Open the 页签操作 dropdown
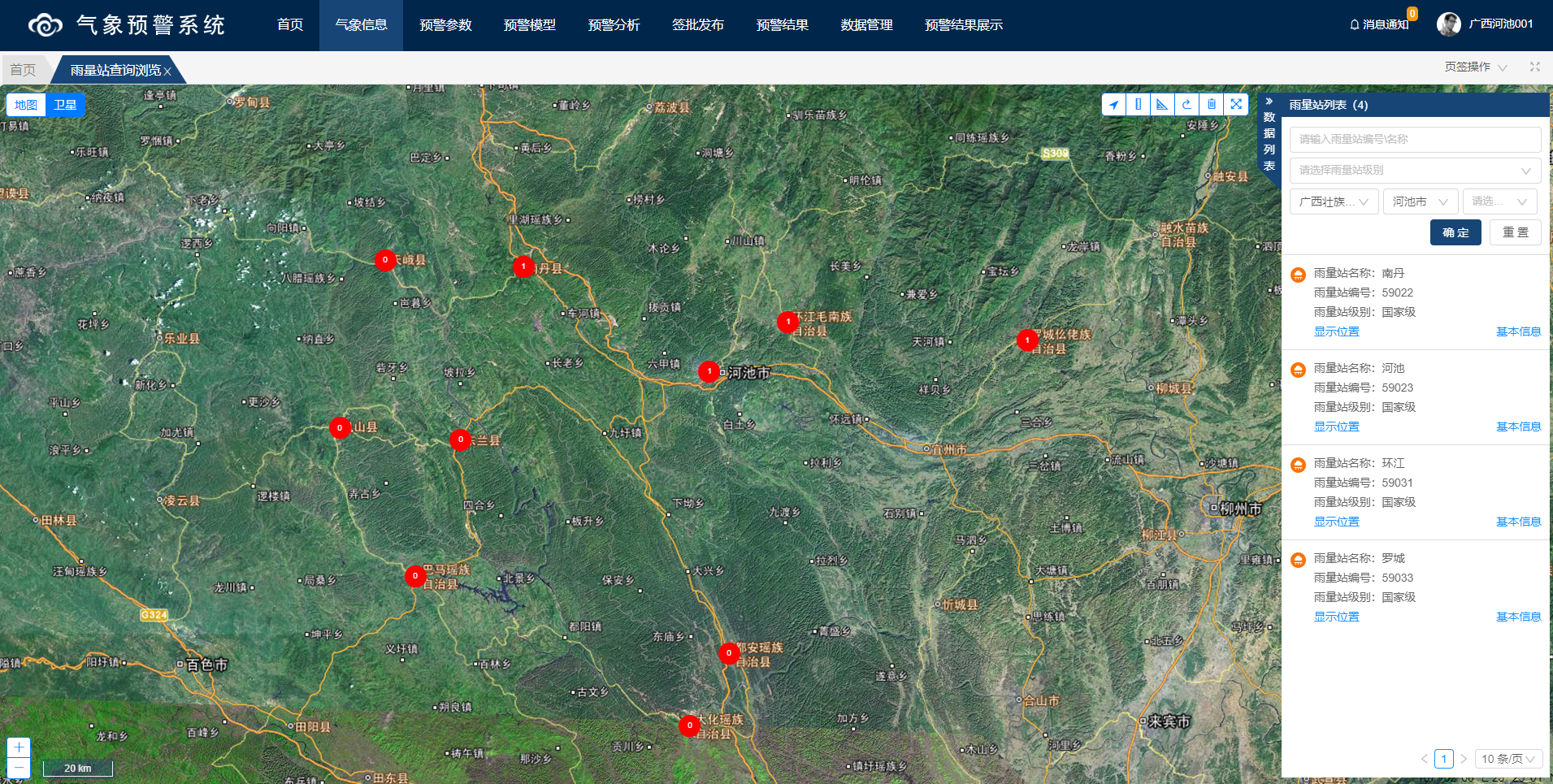 pos(1475,67)
